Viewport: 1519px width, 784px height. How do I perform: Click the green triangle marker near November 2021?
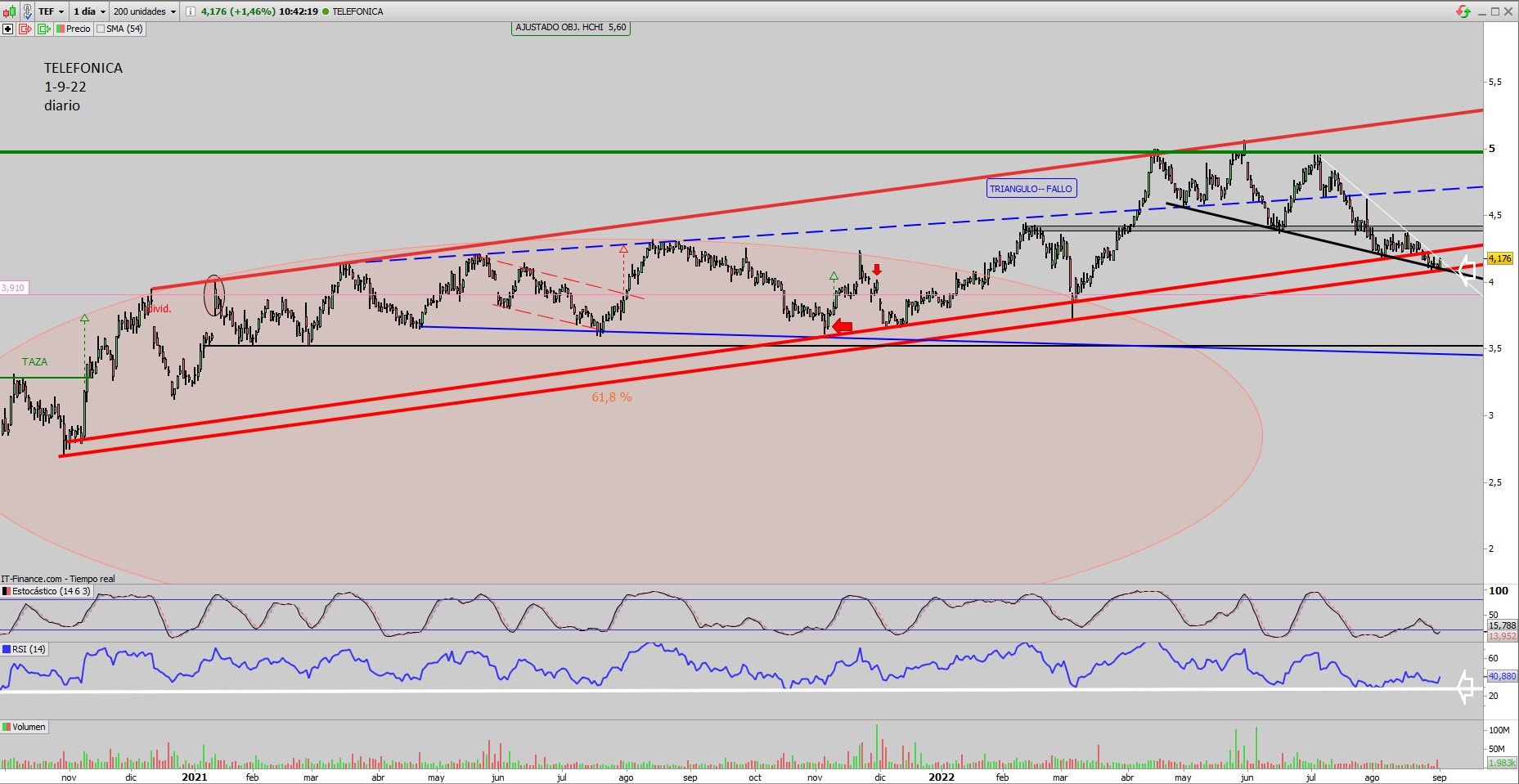click(x=834, y=276)
